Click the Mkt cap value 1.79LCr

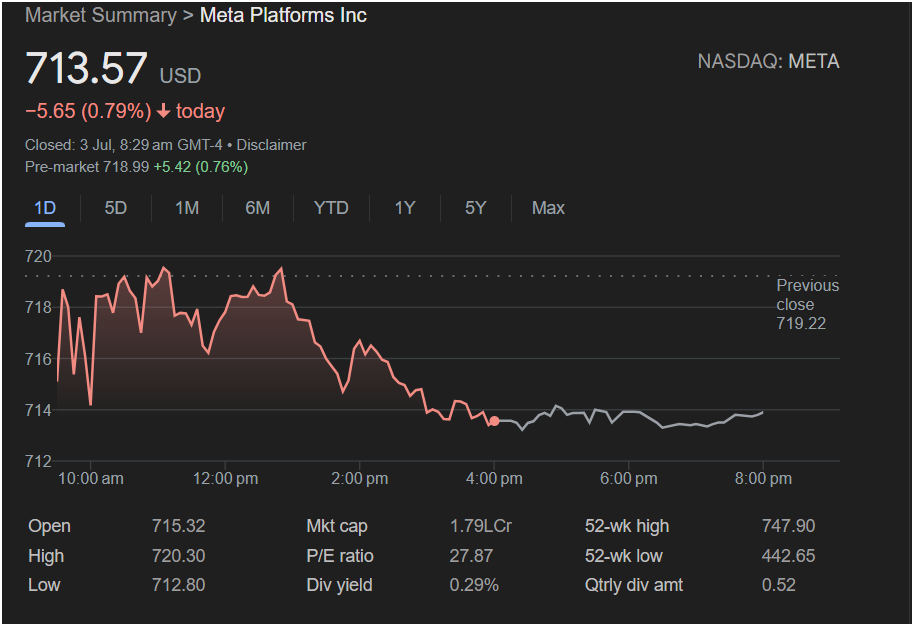pos(480,526)
